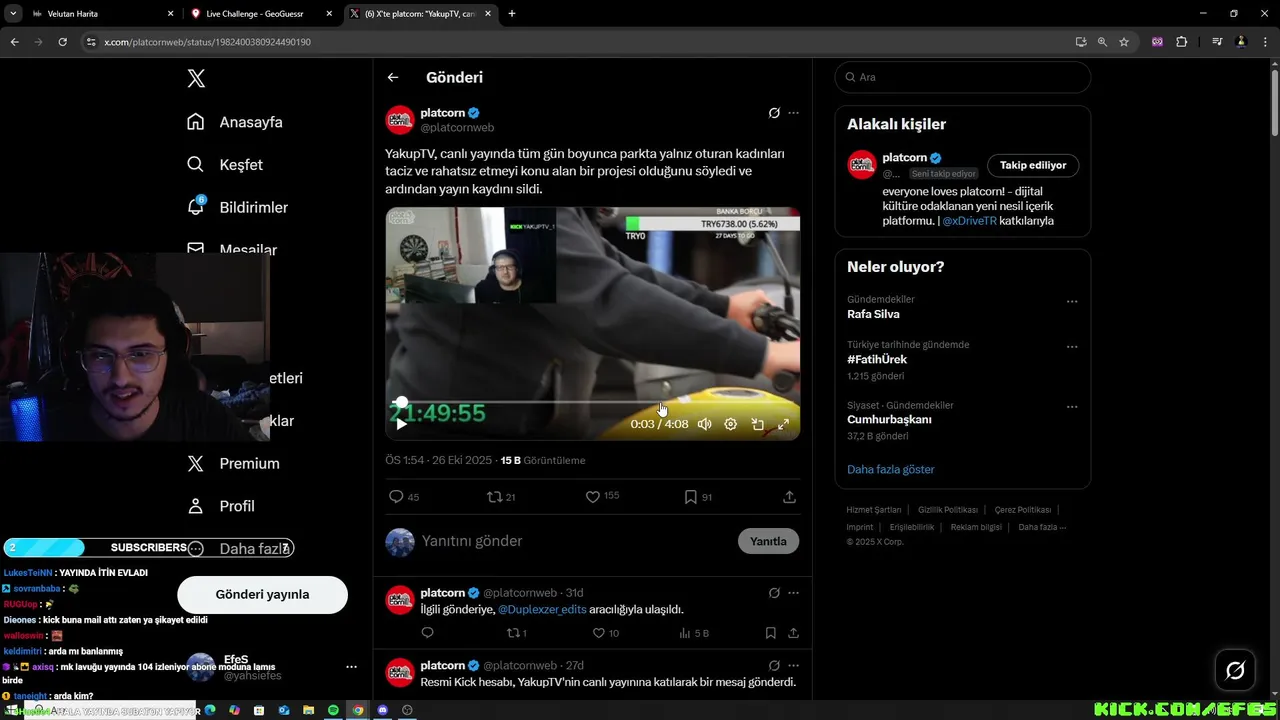Viewport: 1280px width, 720px height.
Task: View analytics of the 31d reply (5 B)
Action: pos(694,633)
